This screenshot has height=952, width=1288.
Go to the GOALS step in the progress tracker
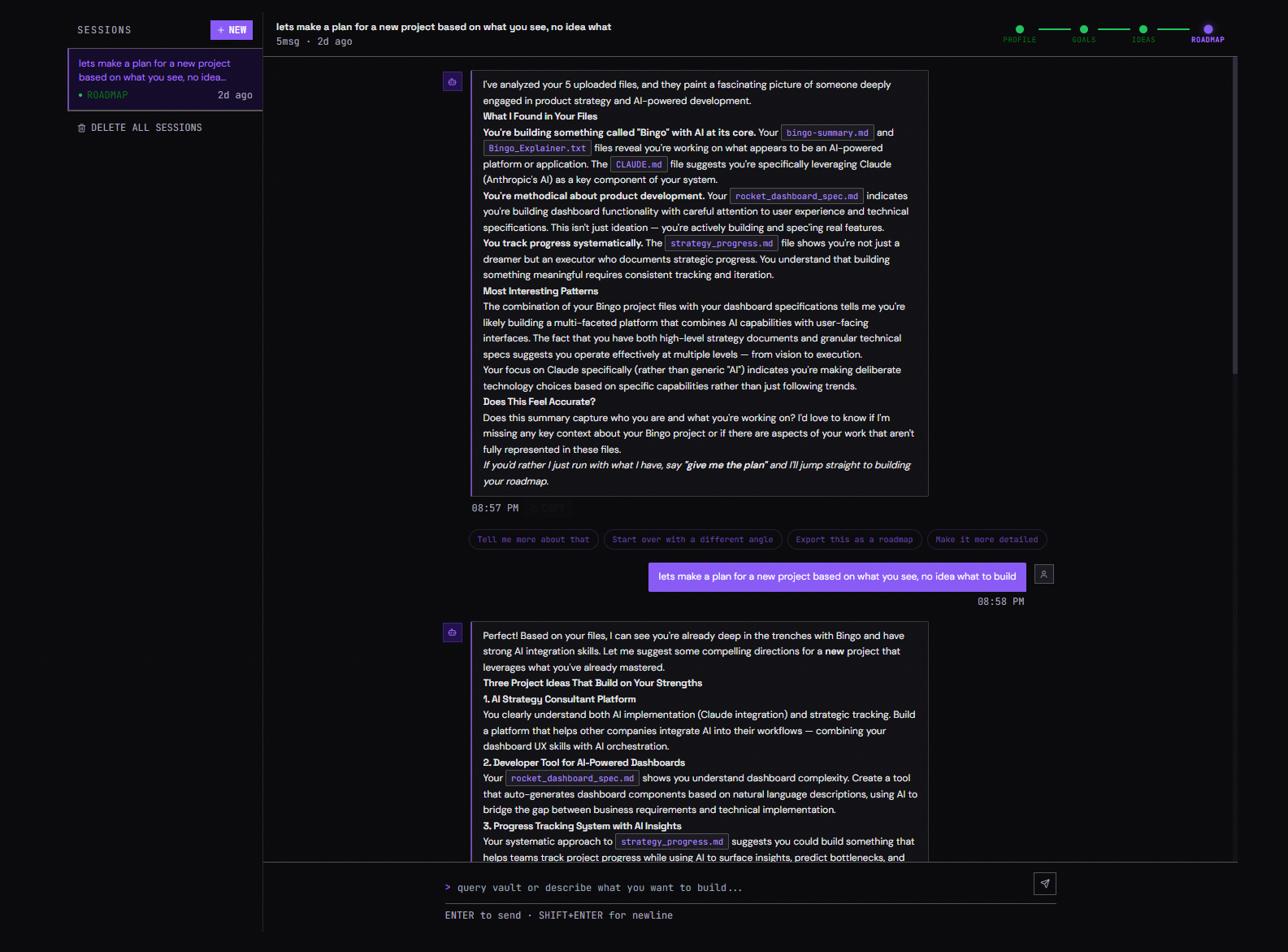tap(1083, 33)
